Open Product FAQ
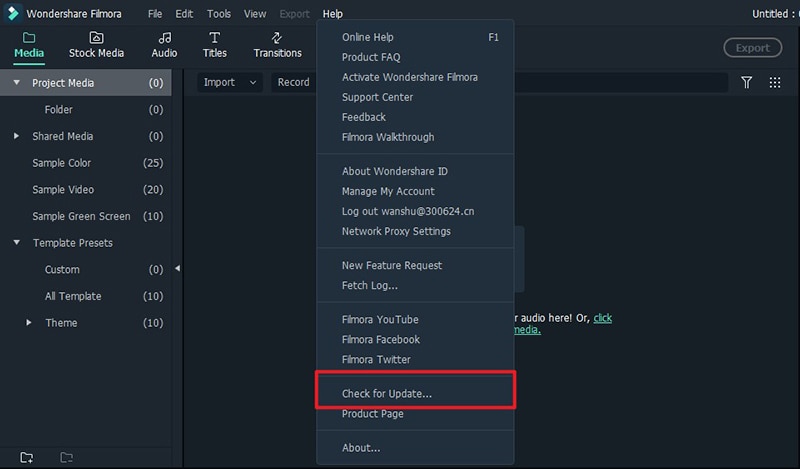 pos(415,57)
